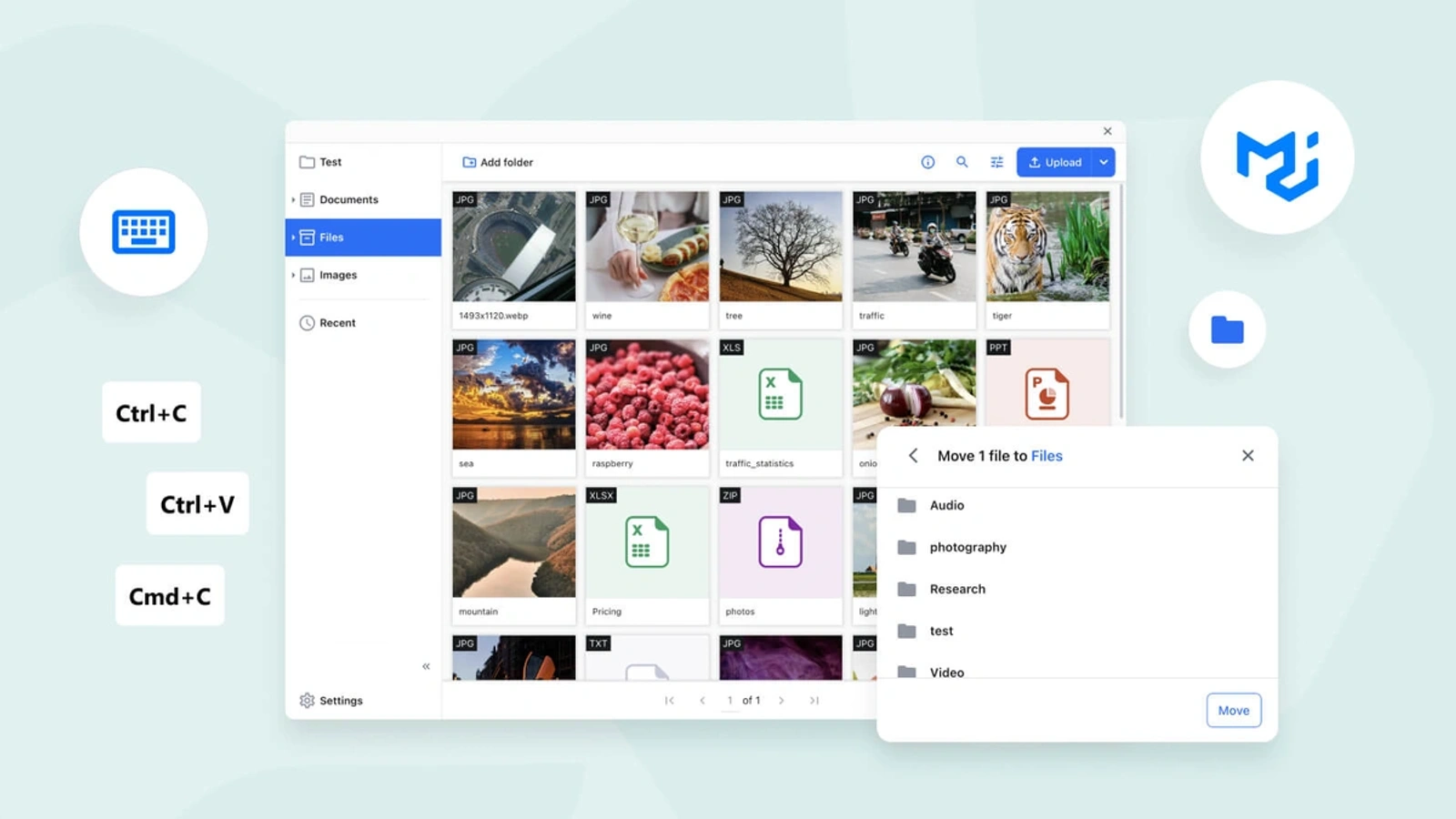The image size is (1456, 819).
Task: Choose the Audio folder as destination
Action: 1077,505
